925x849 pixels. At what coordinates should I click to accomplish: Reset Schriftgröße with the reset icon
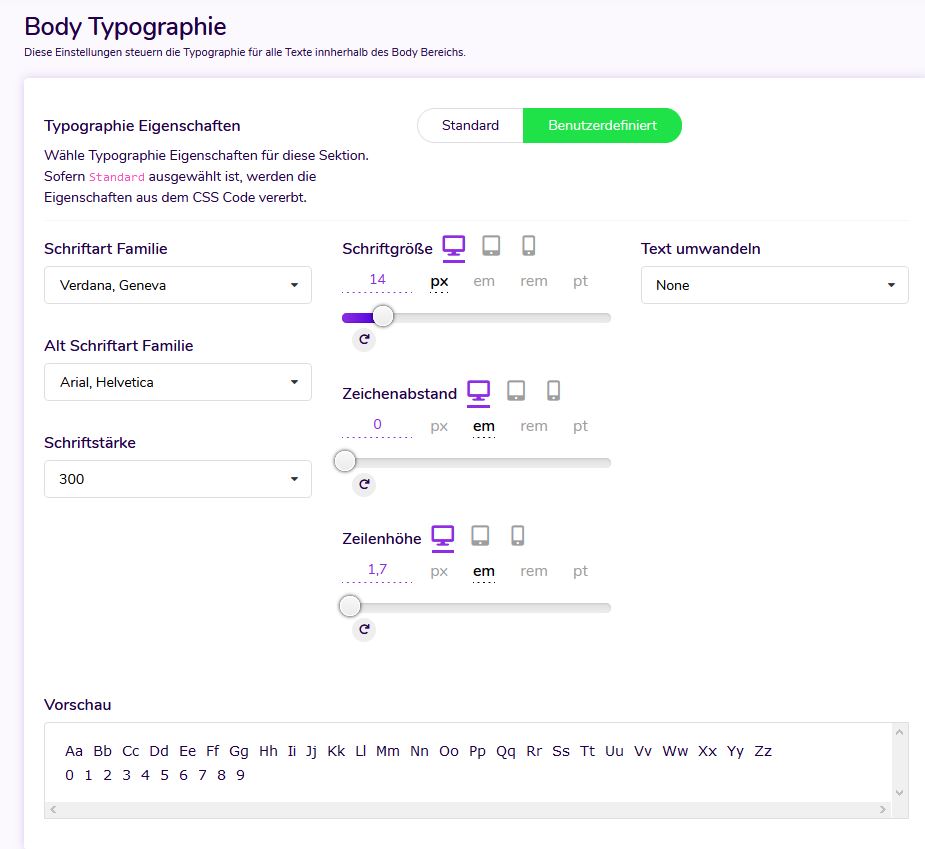364,340
